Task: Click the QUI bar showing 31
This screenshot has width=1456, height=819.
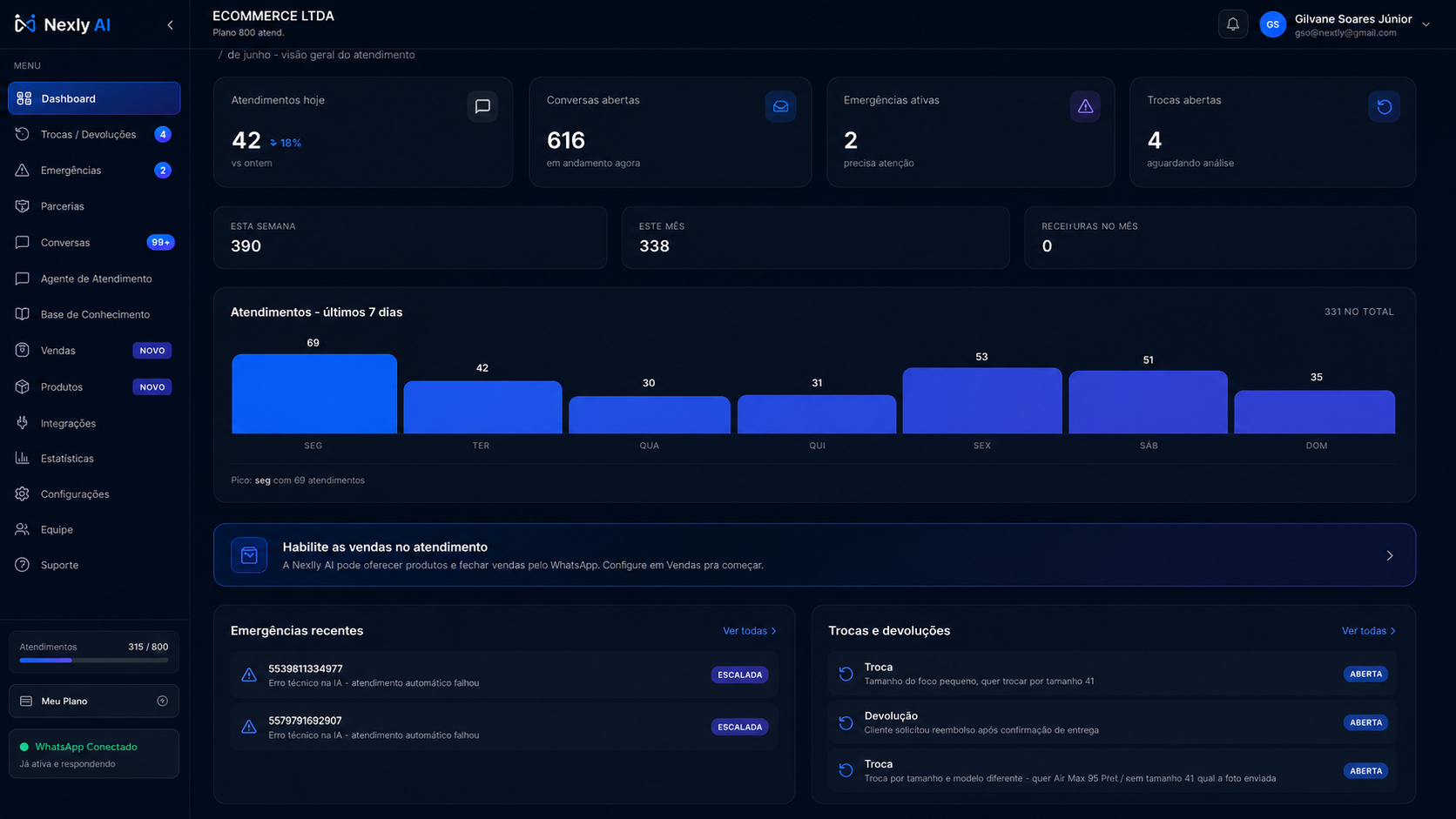Action: coord(817,414)
